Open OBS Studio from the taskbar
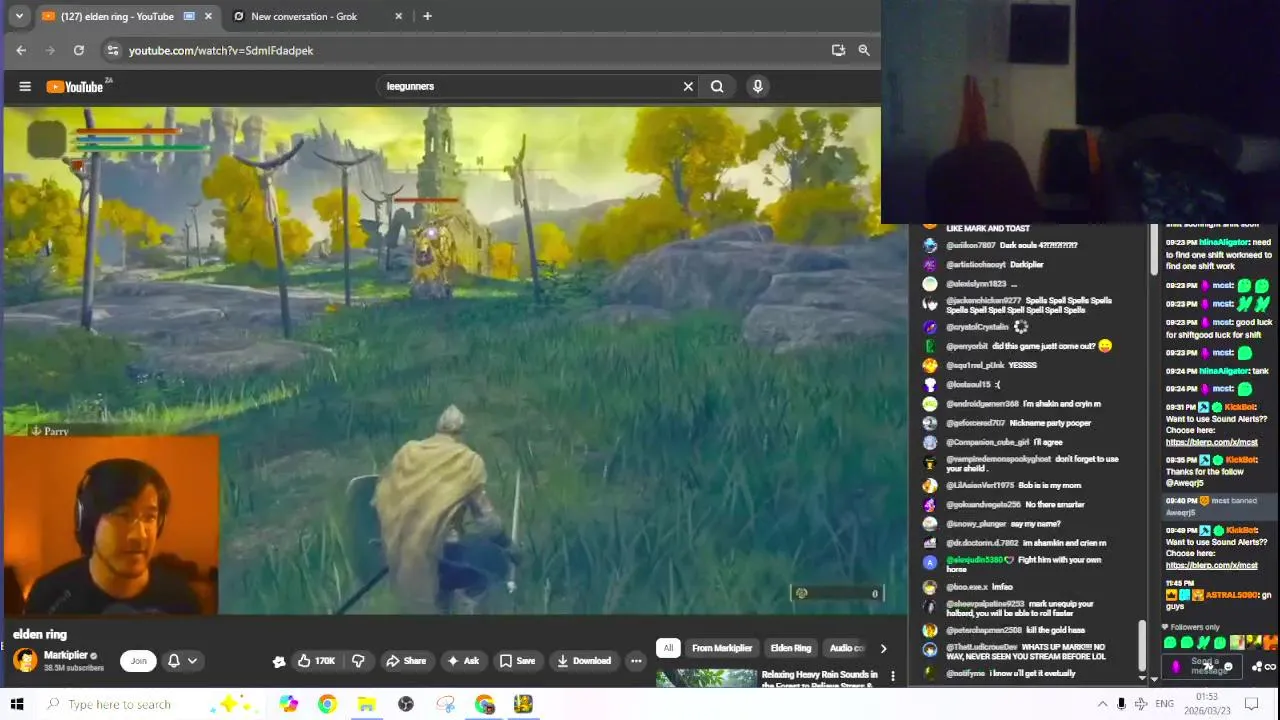Viewport: 1280px width, 720px height. pyautogui.click(x=406, y=704)
